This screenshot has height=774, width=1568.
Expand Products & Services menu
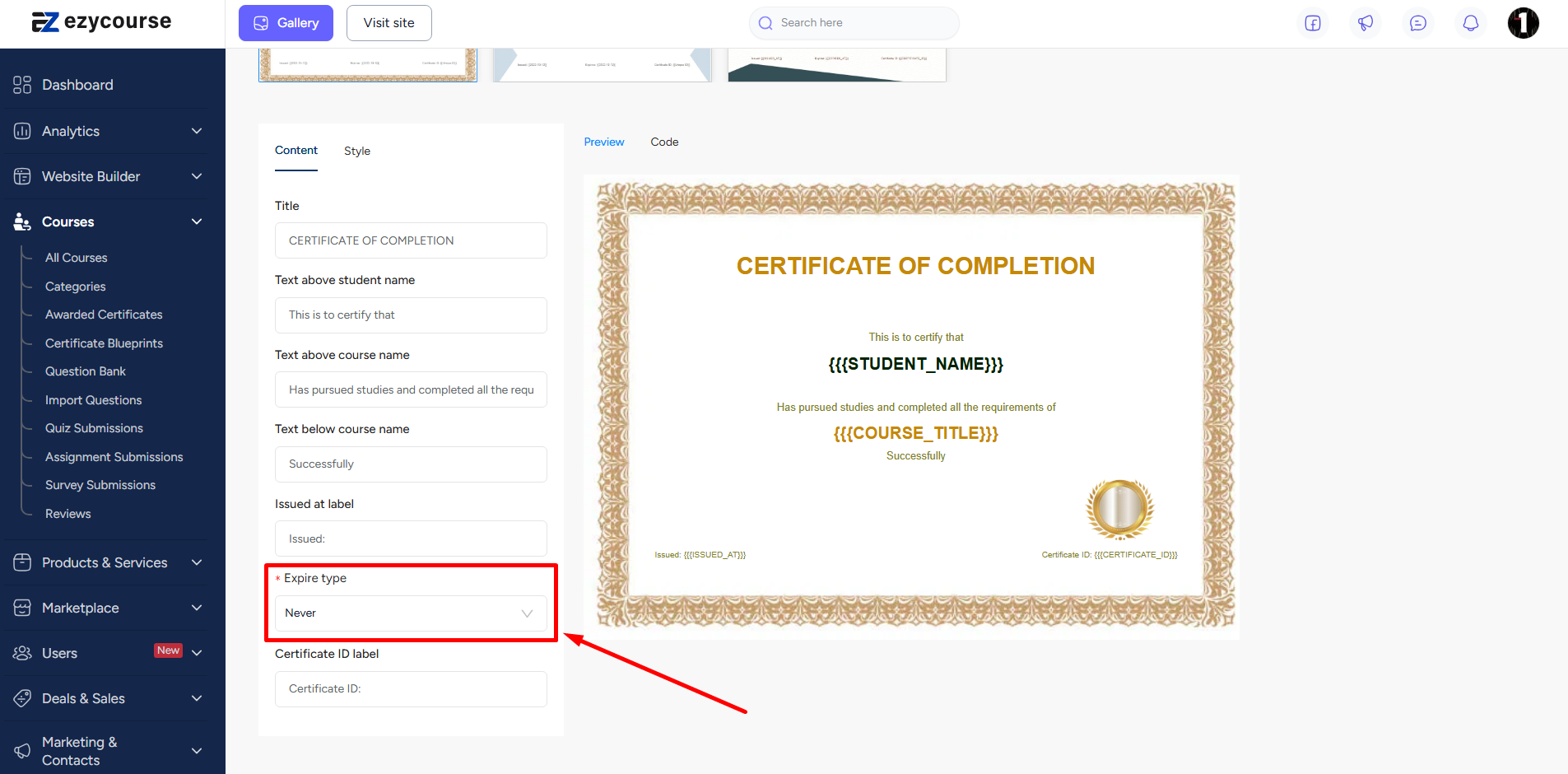(197, 562)
